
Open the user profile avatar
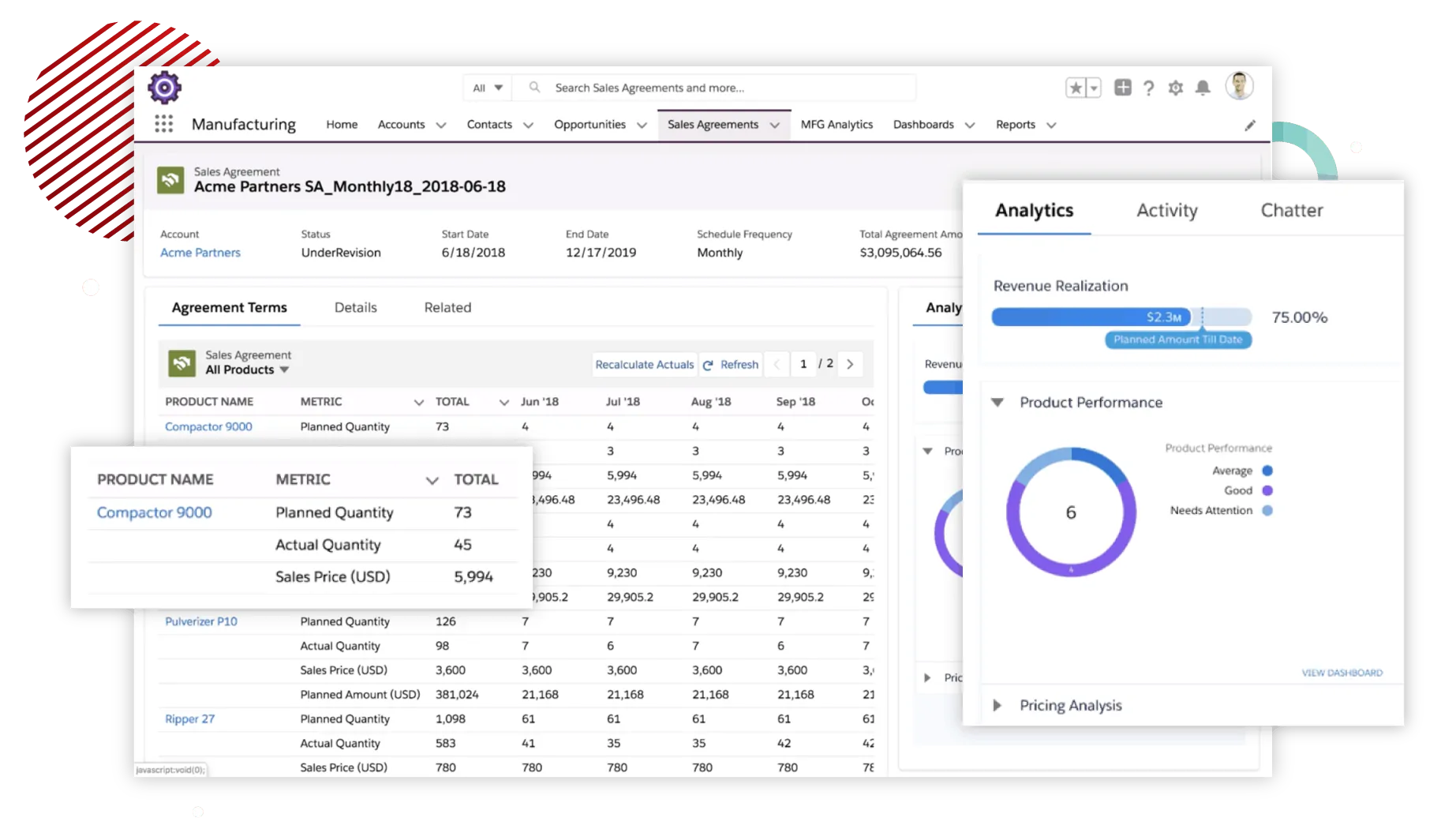point(1239,85)
